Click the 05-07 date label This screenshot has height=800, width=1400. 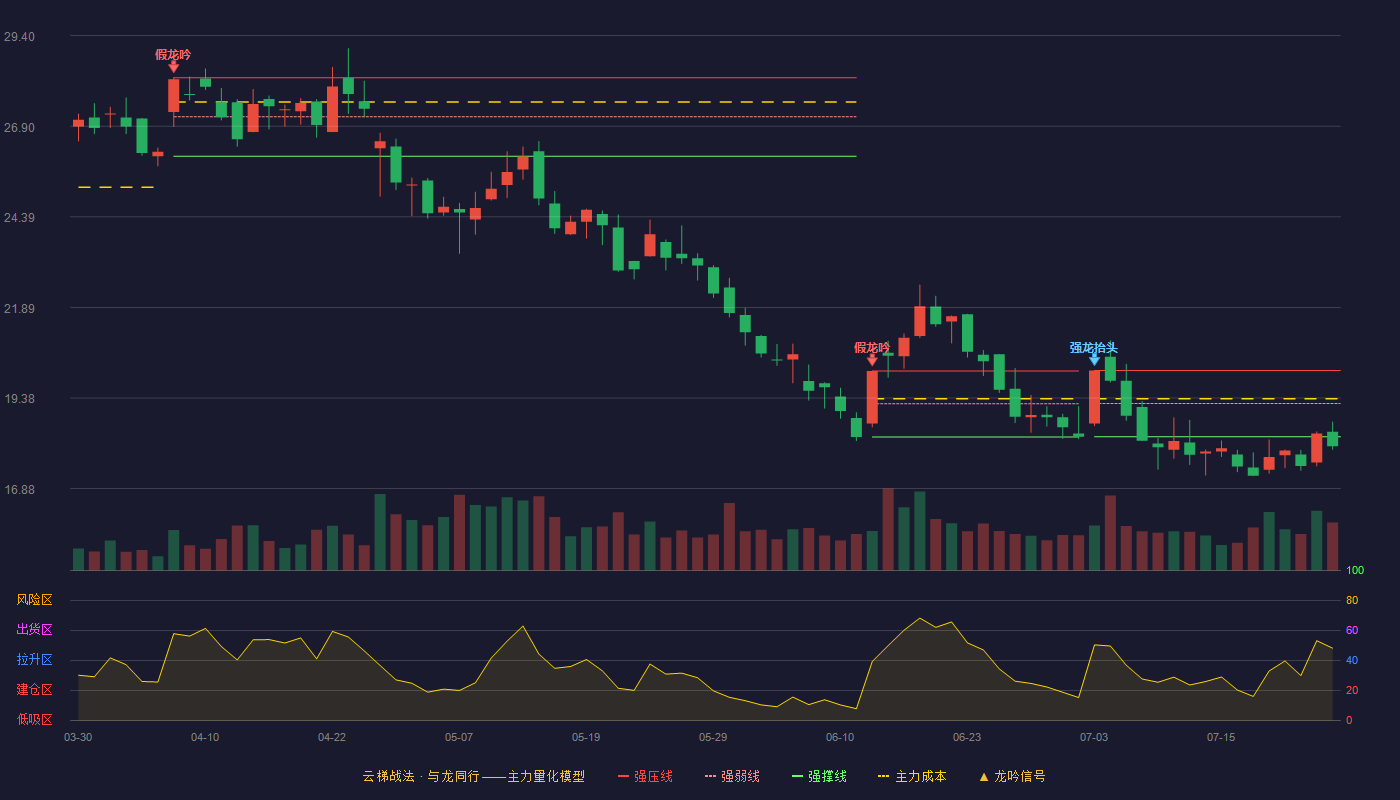click(x=459, y=737)
